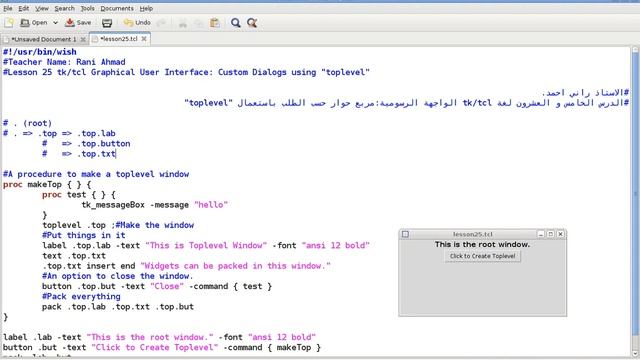Open the Tools menu

[87, 8]
